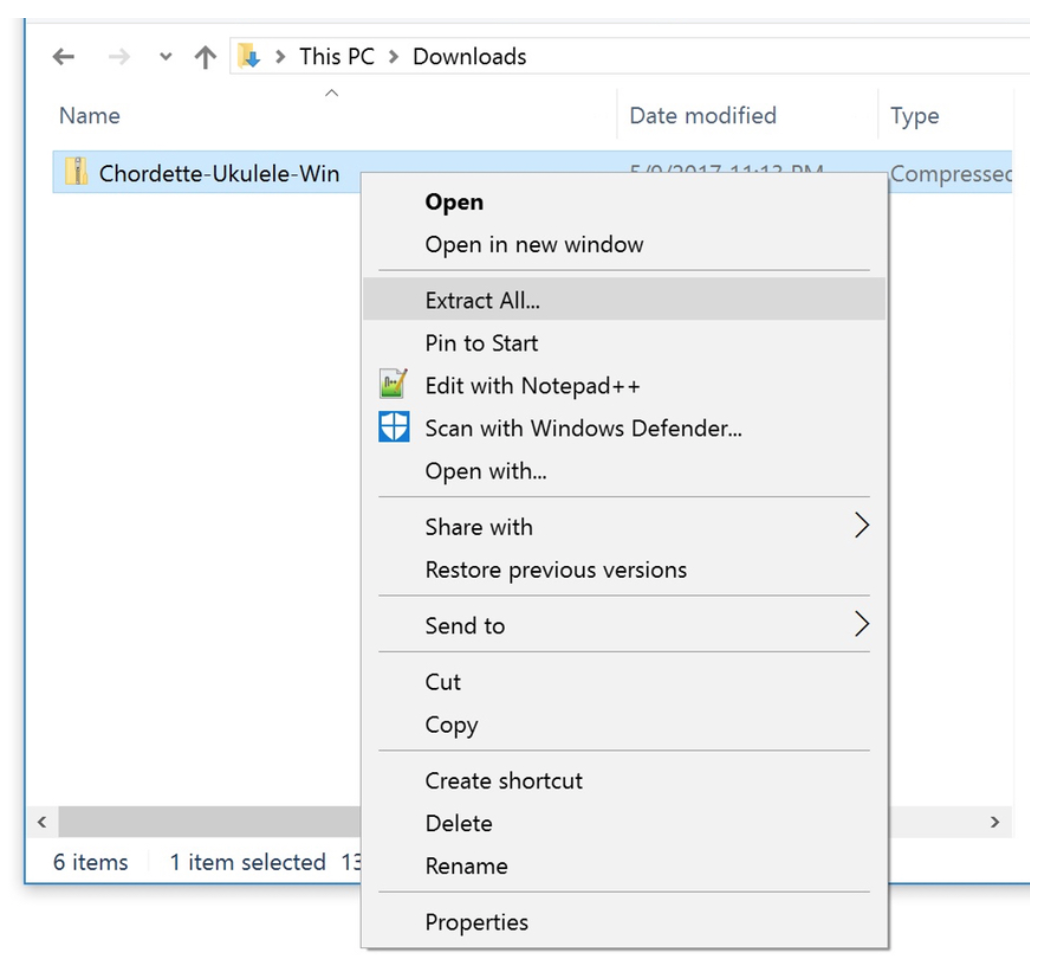Click the Back navigation arrow
The image size is (1062, 980).
(x=64, y=57)
